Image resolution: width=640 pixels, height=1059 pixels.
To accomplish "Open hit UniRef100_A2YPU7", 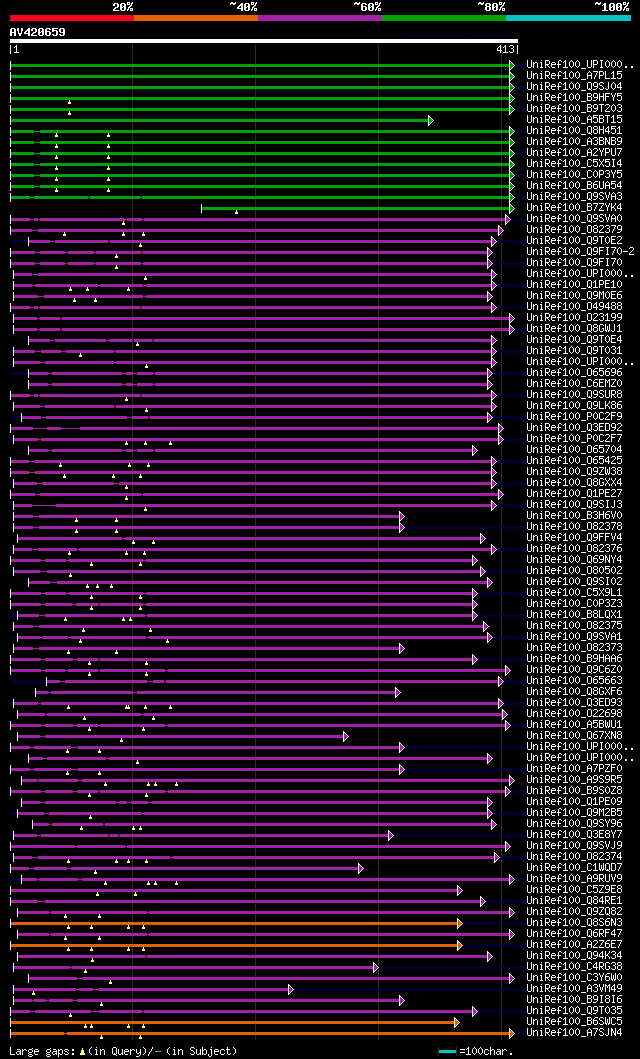I will tap(575, 153).
